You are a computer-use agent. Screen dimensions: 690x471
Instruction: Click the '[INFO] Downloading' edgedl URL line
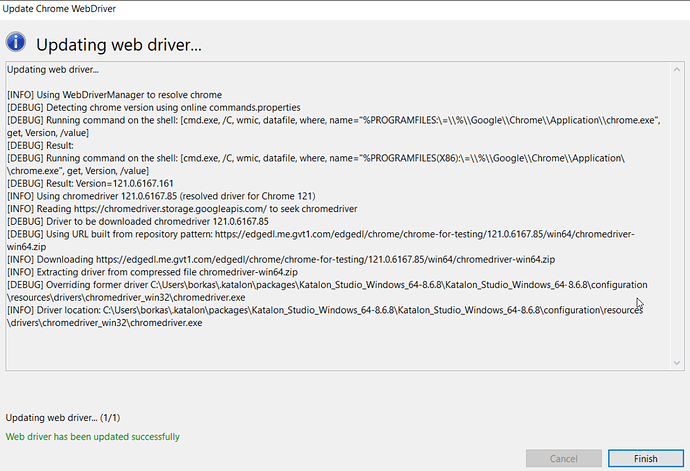290,259
